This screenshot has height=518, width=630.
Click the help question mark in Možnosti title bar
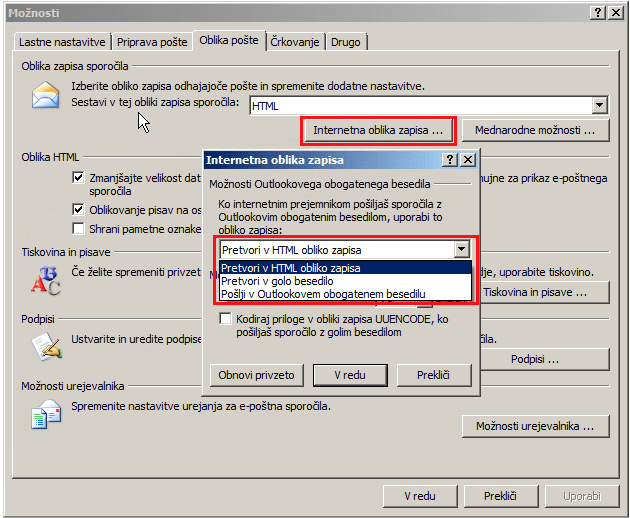point(598,12)
